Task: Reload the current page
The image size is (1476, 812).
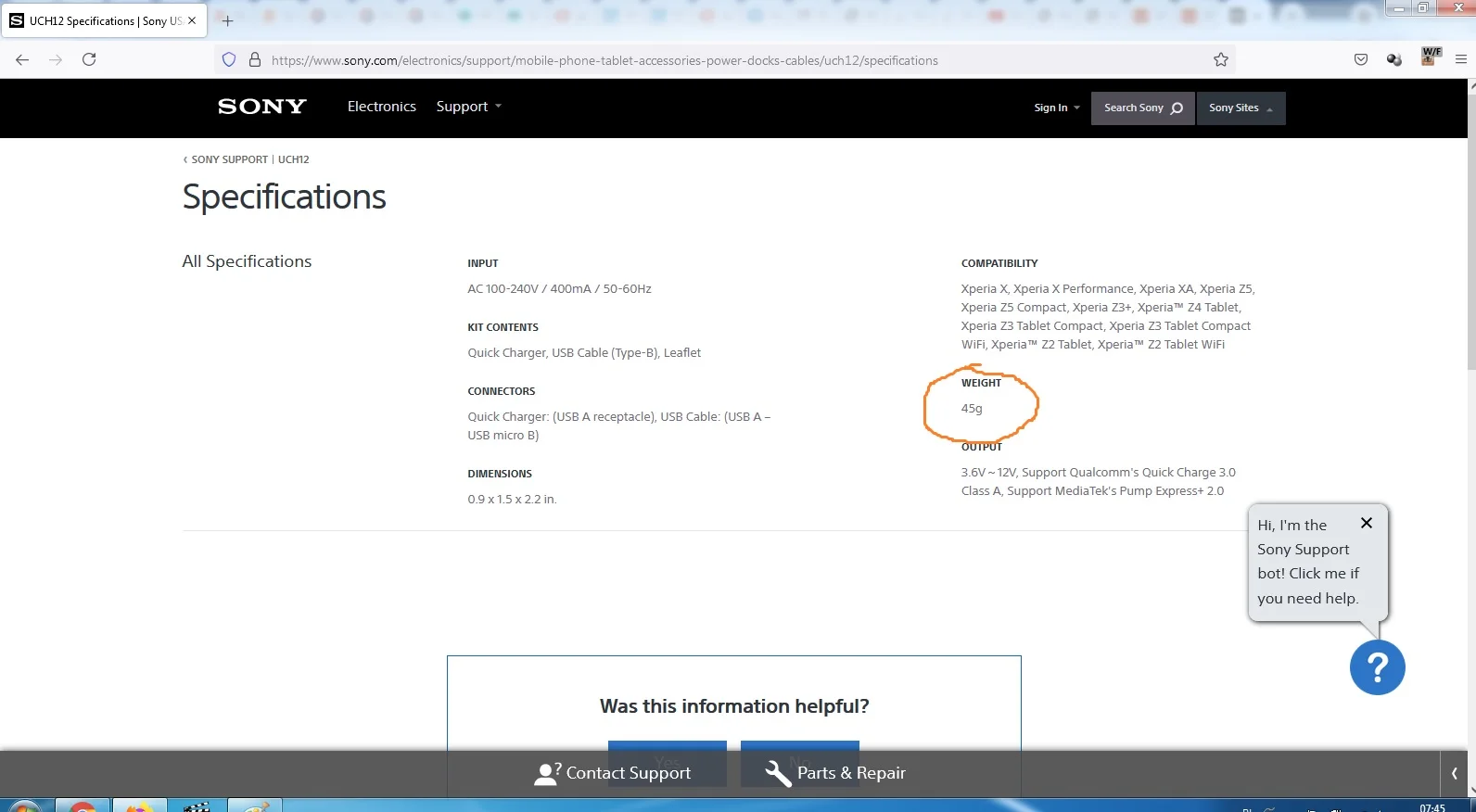Action: 89,59
